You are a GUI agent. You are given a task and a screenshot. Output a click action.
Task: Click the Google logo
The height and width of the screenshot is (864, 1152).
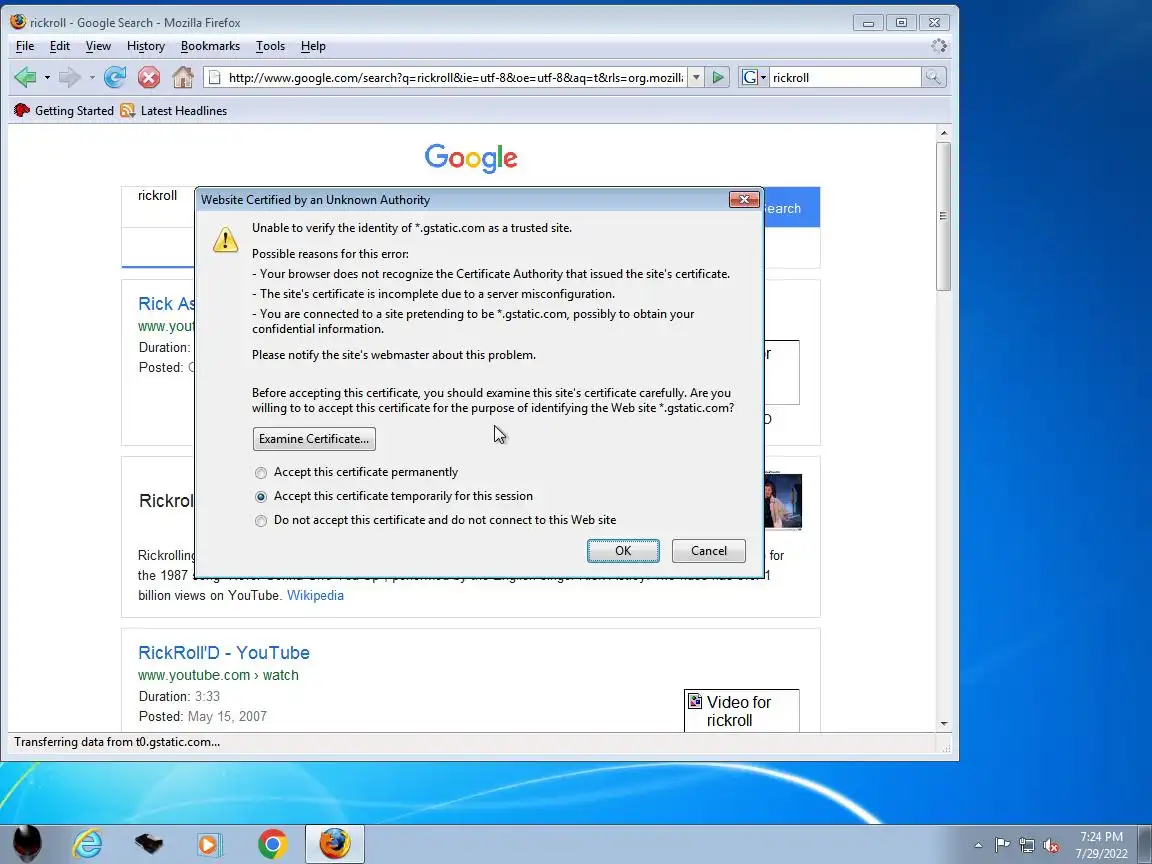[471, 157]
